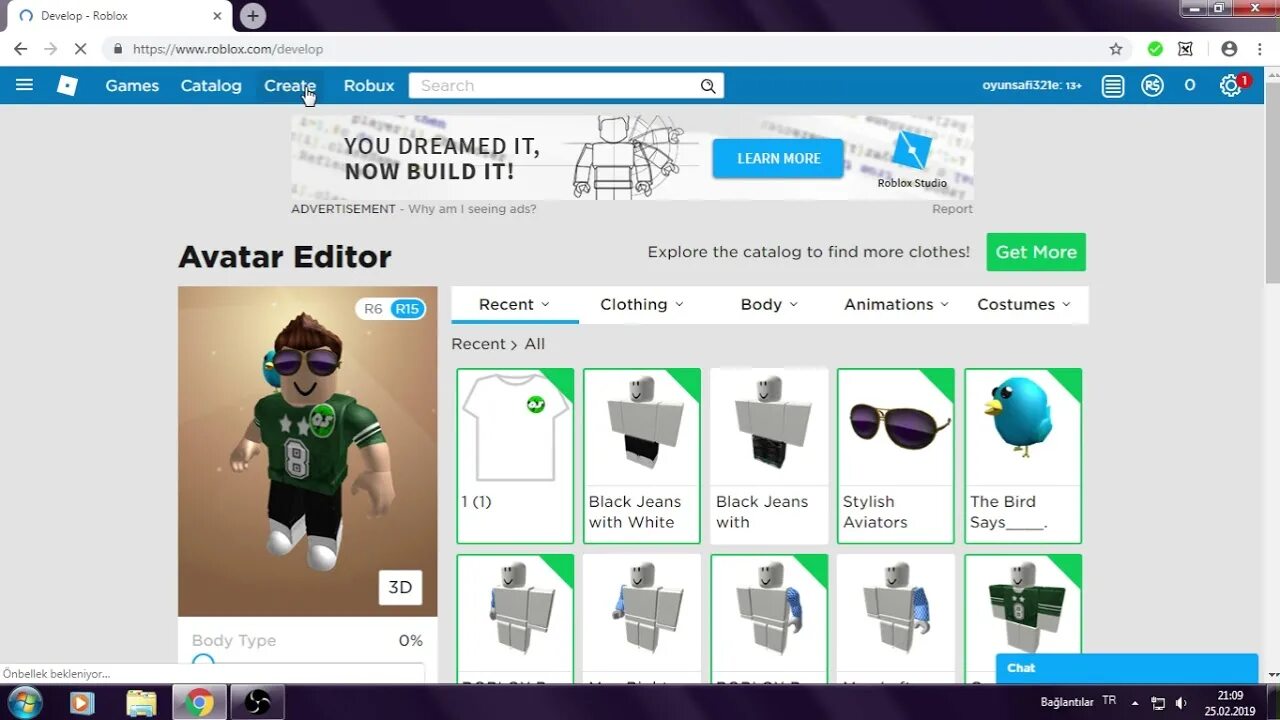The image size is (1280, 720).
Task: Adjust the Body Type slider handle
Action: [x=203, y=662]
